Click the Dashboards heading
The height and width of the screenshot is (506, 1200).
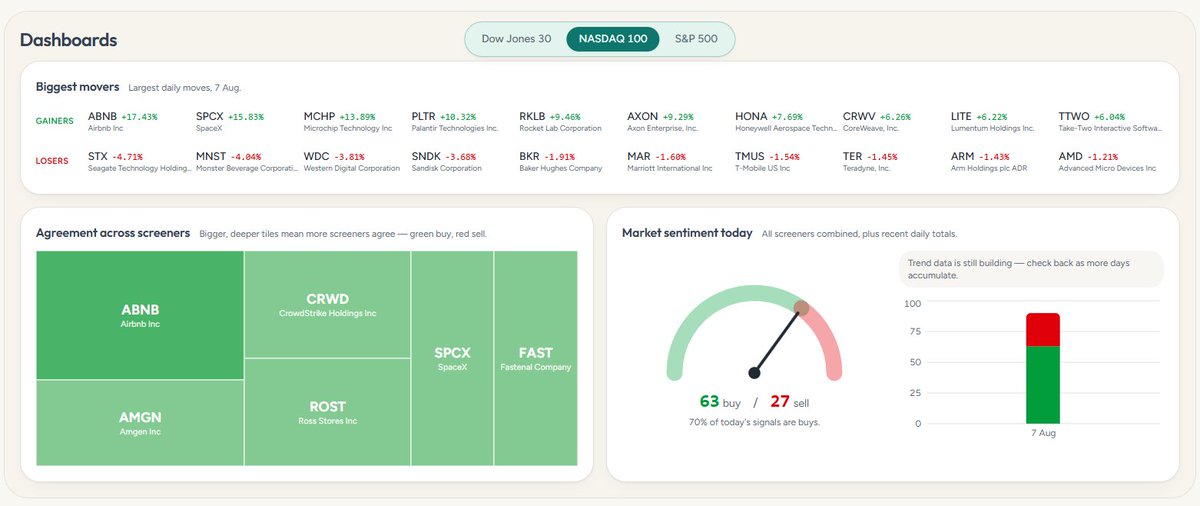[x=68, y=40]
